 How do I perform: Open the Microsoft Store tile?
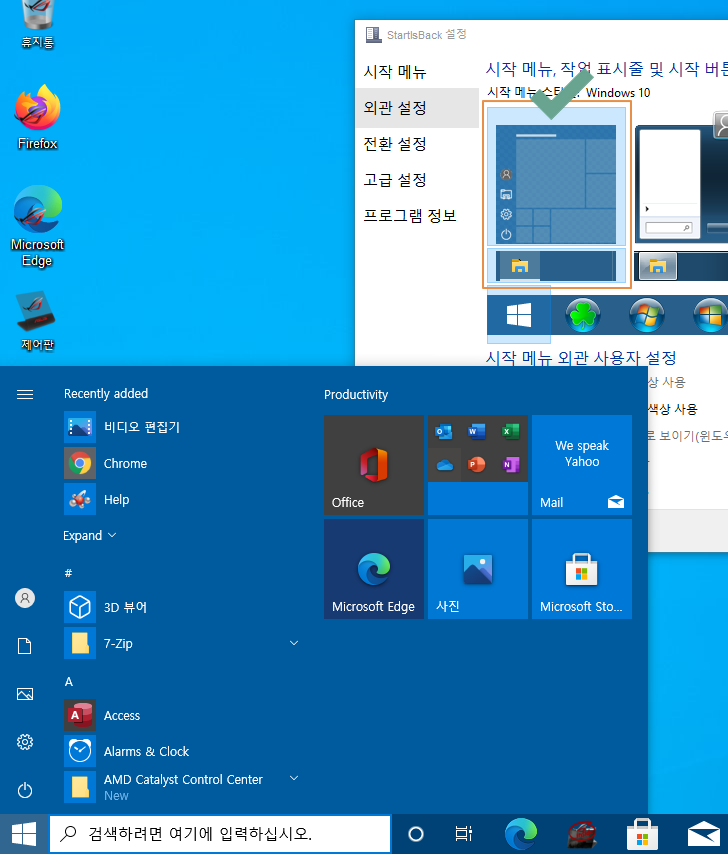pos(582,569)
